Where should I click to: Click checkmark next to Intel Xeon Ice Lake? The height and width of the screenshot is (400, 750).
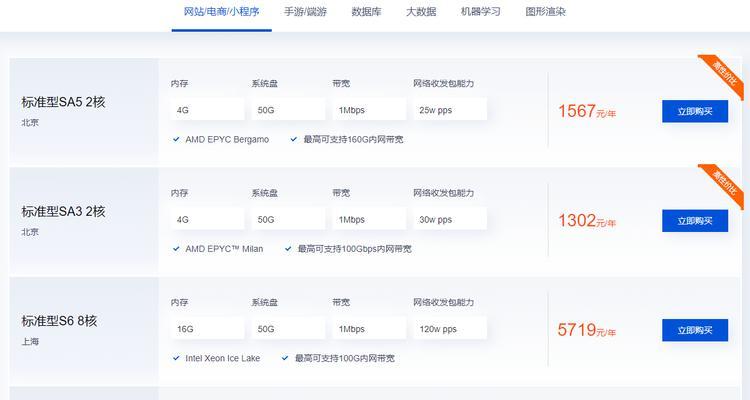[x=176, y=358]
